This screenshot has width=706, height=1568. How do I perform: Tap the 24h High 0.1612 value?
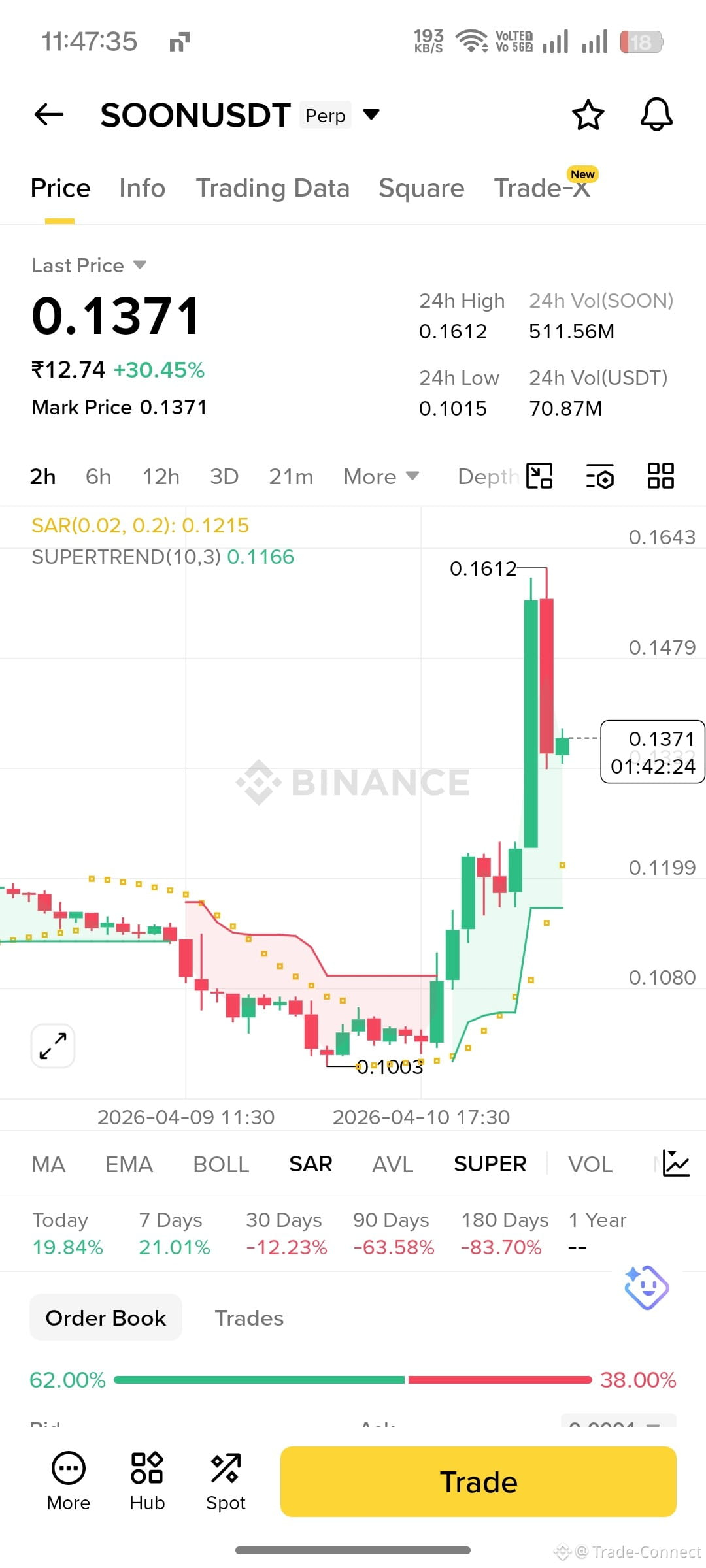pyautogui.click(x=453, y=331)
